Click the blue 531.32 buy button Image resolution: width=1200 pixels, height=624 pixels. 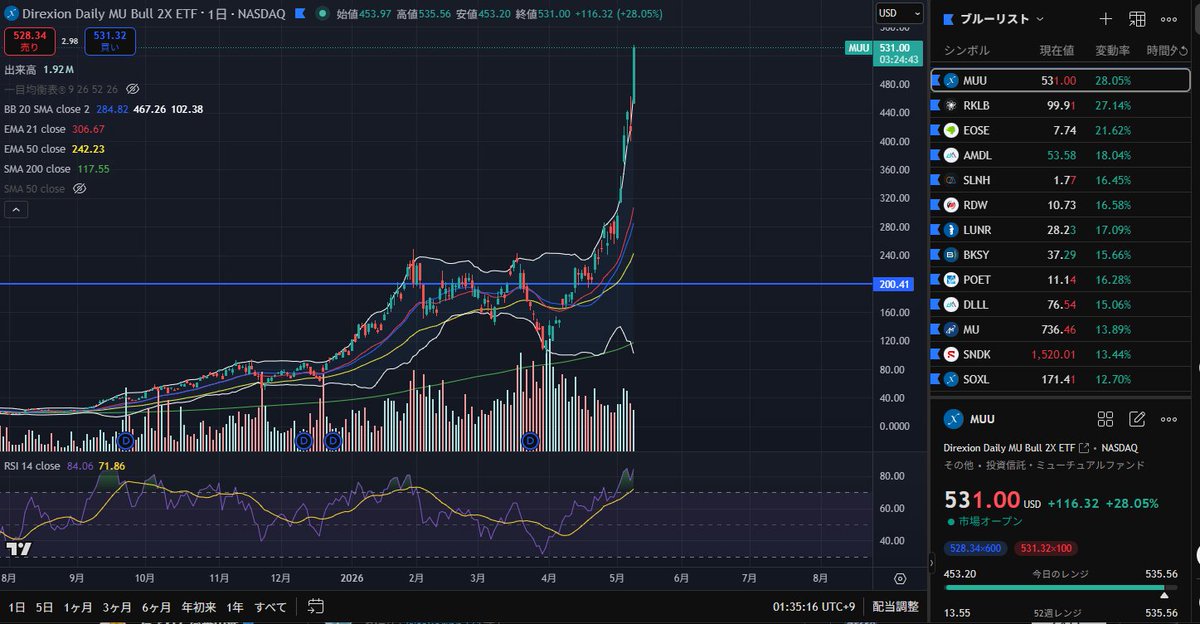110,41
